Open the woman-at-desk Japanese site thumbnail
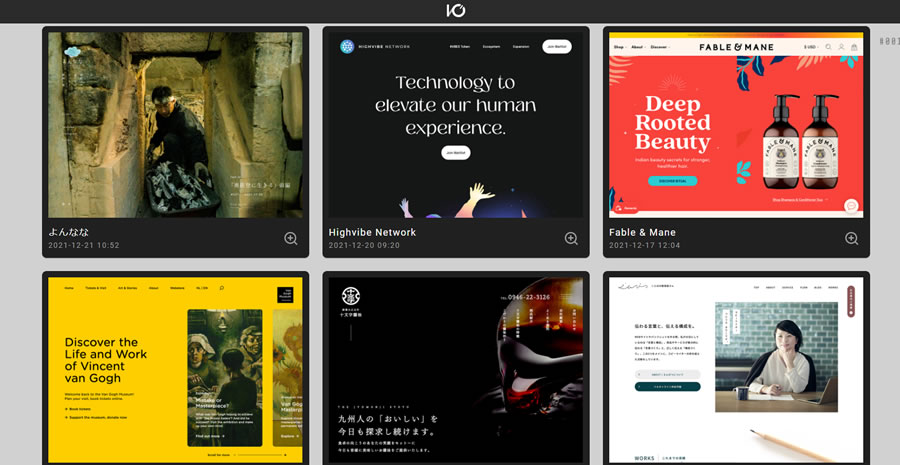Viewport: 900px width, 465px height. (x=735, y=370)
